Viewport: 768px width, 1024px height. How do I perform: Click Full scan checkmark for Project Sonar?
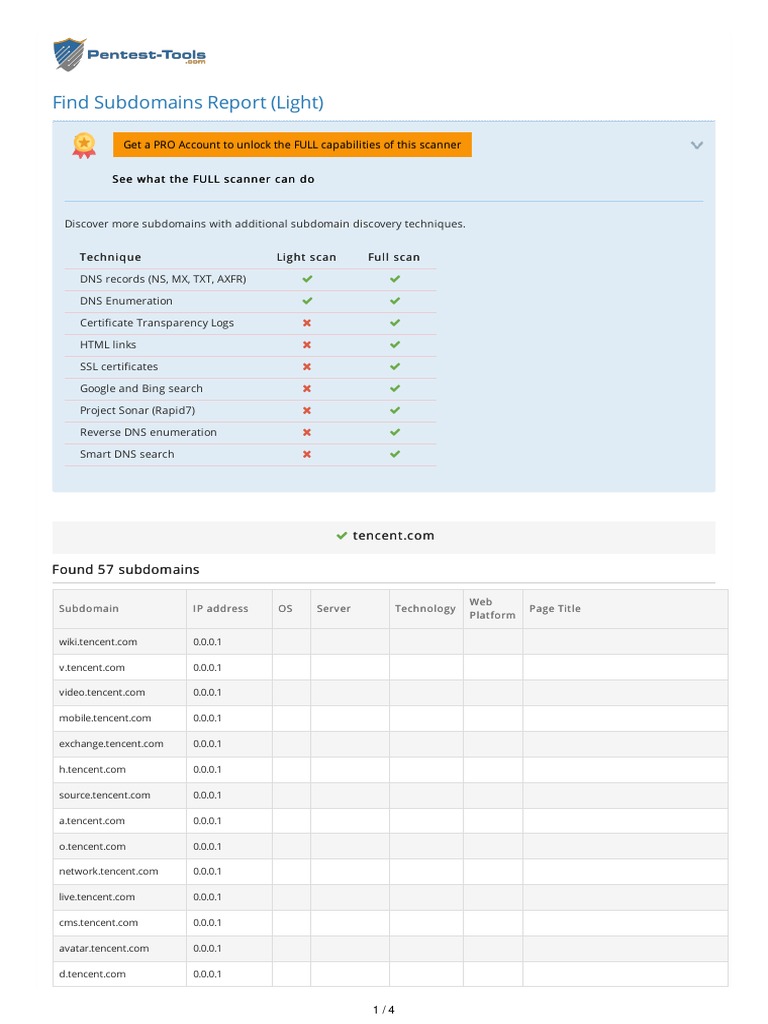[394, 411]
